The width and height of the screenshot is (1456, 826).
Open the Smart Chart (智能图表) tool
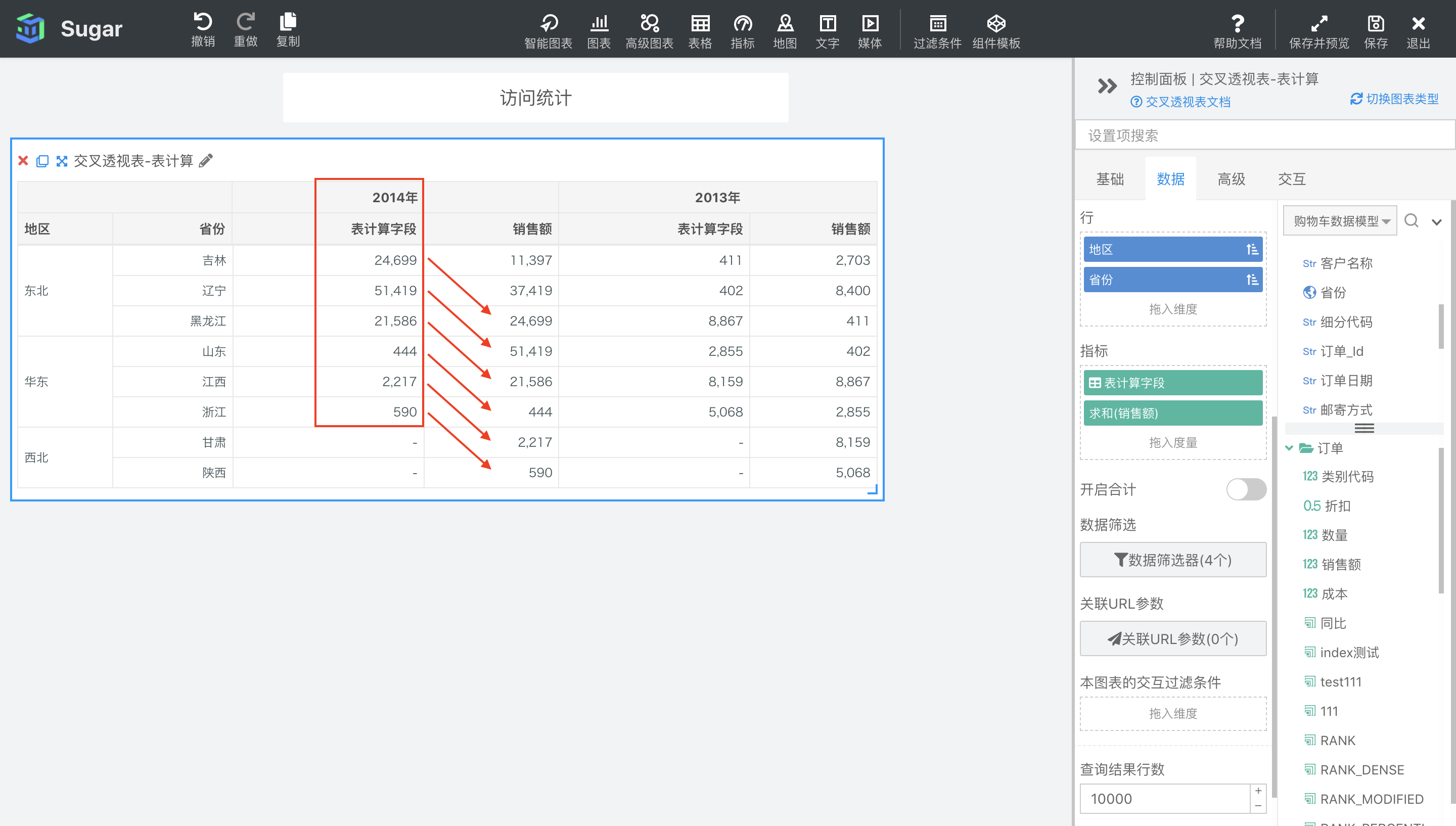[x=548, y=31]
